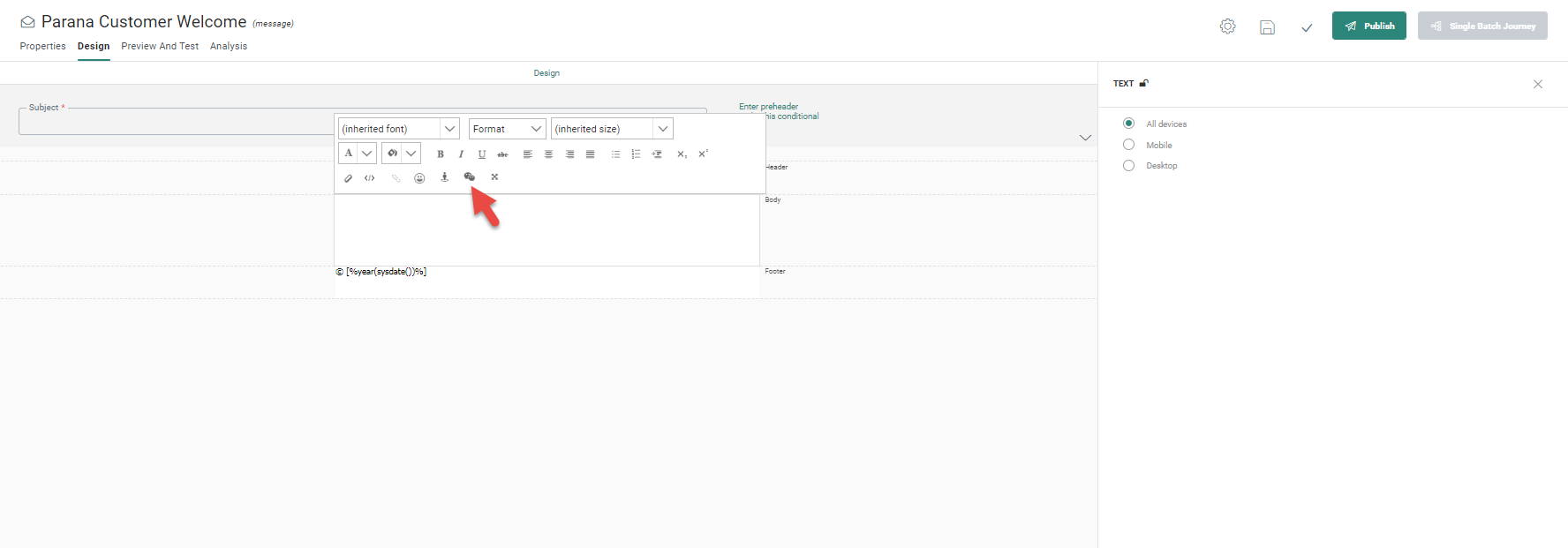Close the TEXT properties panel
The height and width of the screenshot is (548, 1568).
click(1538, 85)
